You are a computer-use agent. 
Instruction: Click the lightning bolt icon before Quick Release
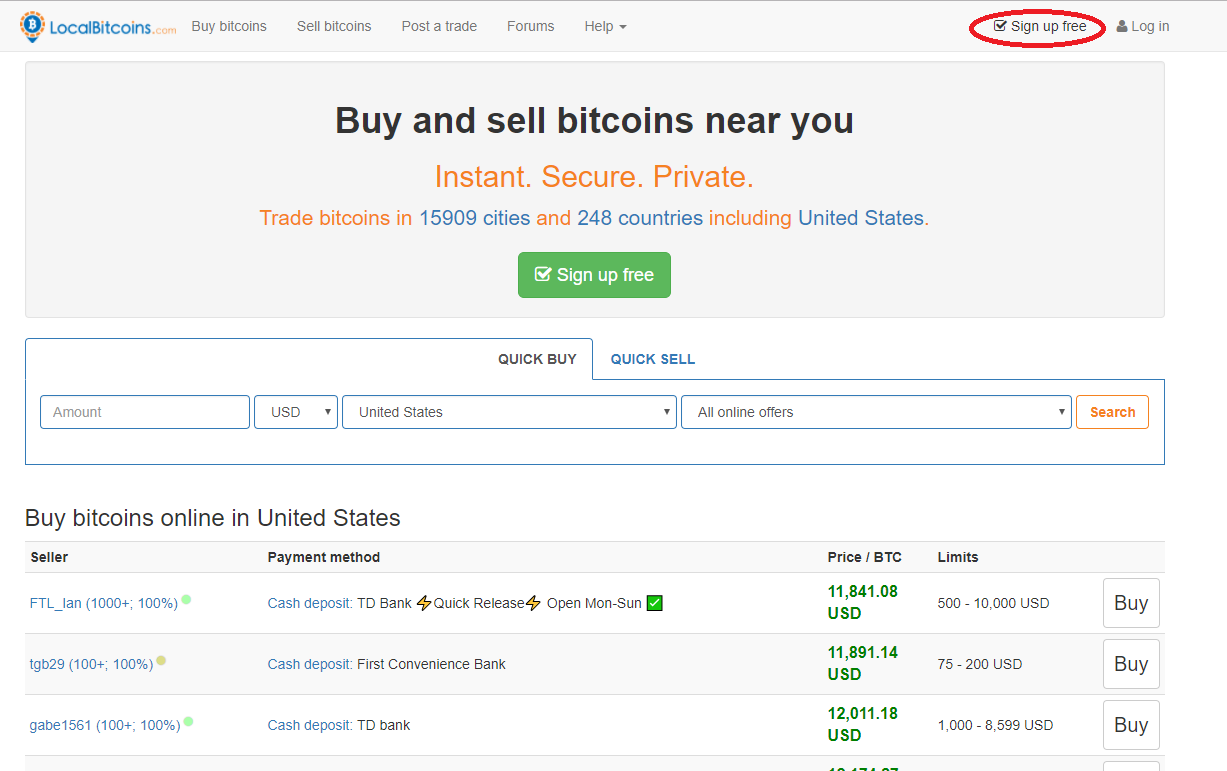(424, 603)
